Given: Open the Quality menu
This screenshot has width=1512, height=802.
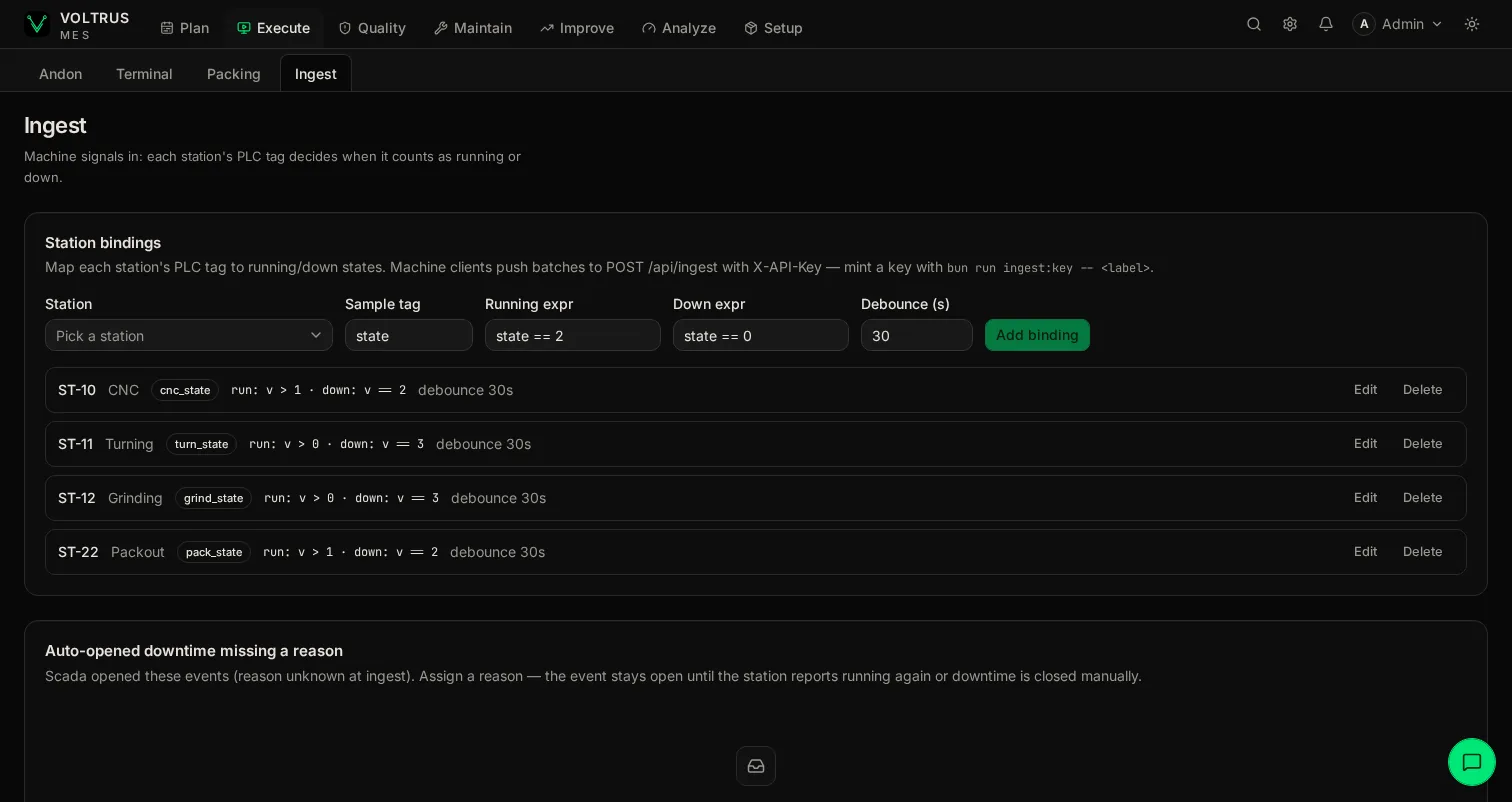Looking at the screenshot, I should [x=372, y=28].
